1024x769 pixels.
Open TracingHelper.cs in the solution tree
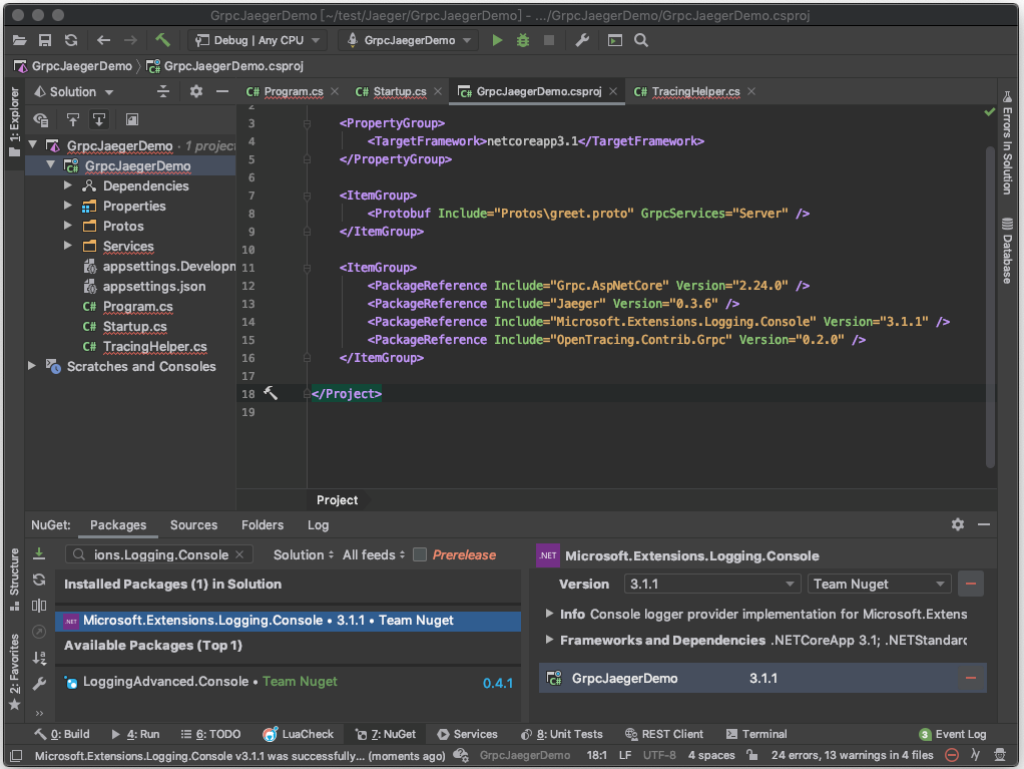(x=155, y=347)
